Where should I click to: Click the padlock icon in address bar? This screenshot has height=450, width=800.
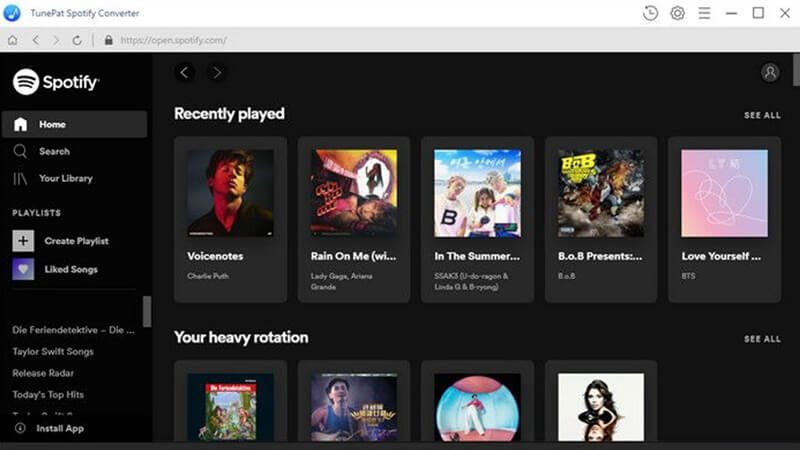[x=108, y=40]
